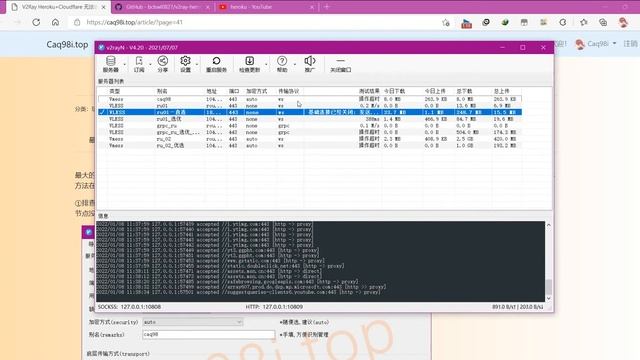Reload the browser page

[36, 22]
